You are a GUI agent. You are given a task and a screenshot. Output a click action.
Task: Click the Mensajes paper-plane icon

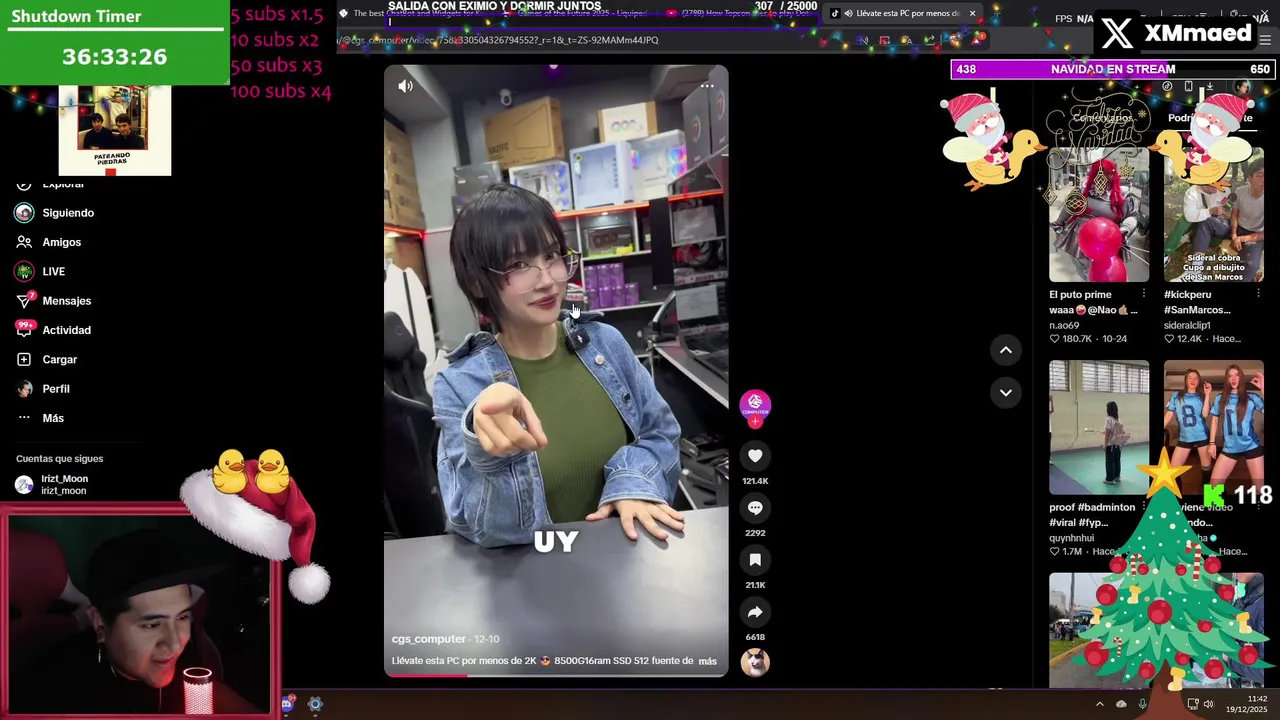24,301
